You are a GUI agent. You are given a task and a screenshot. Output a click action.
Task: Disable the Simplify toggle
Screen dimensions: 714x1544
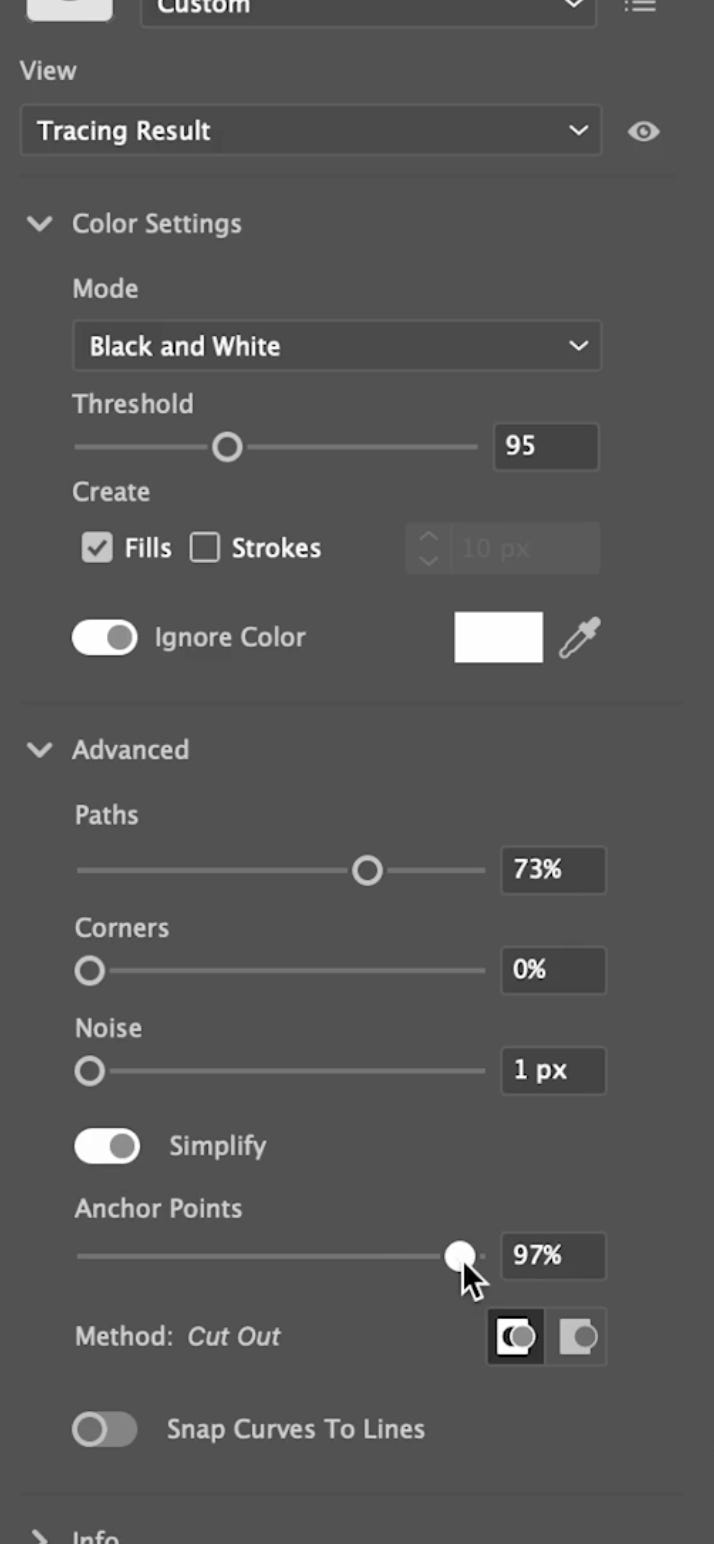(x=107, y=1146)
